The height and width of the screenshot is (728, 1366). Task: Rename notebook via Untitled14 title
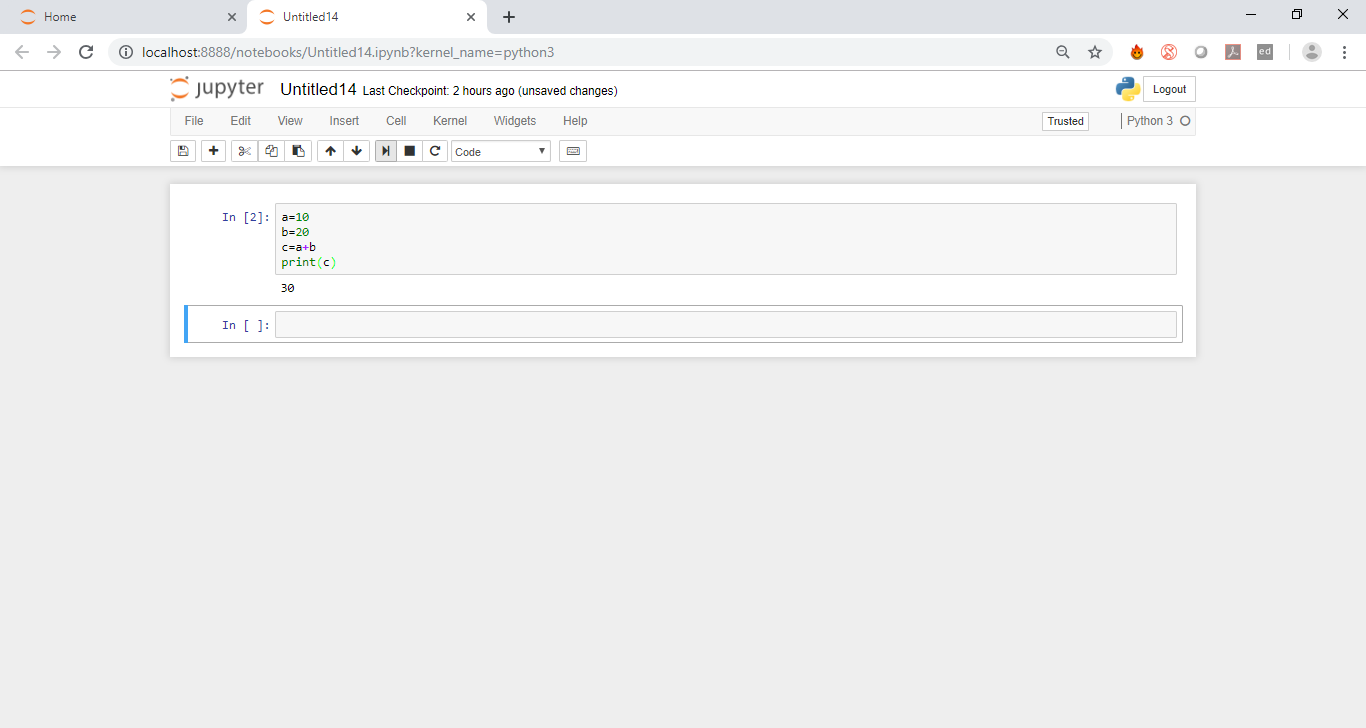click(x=318, y=89)
